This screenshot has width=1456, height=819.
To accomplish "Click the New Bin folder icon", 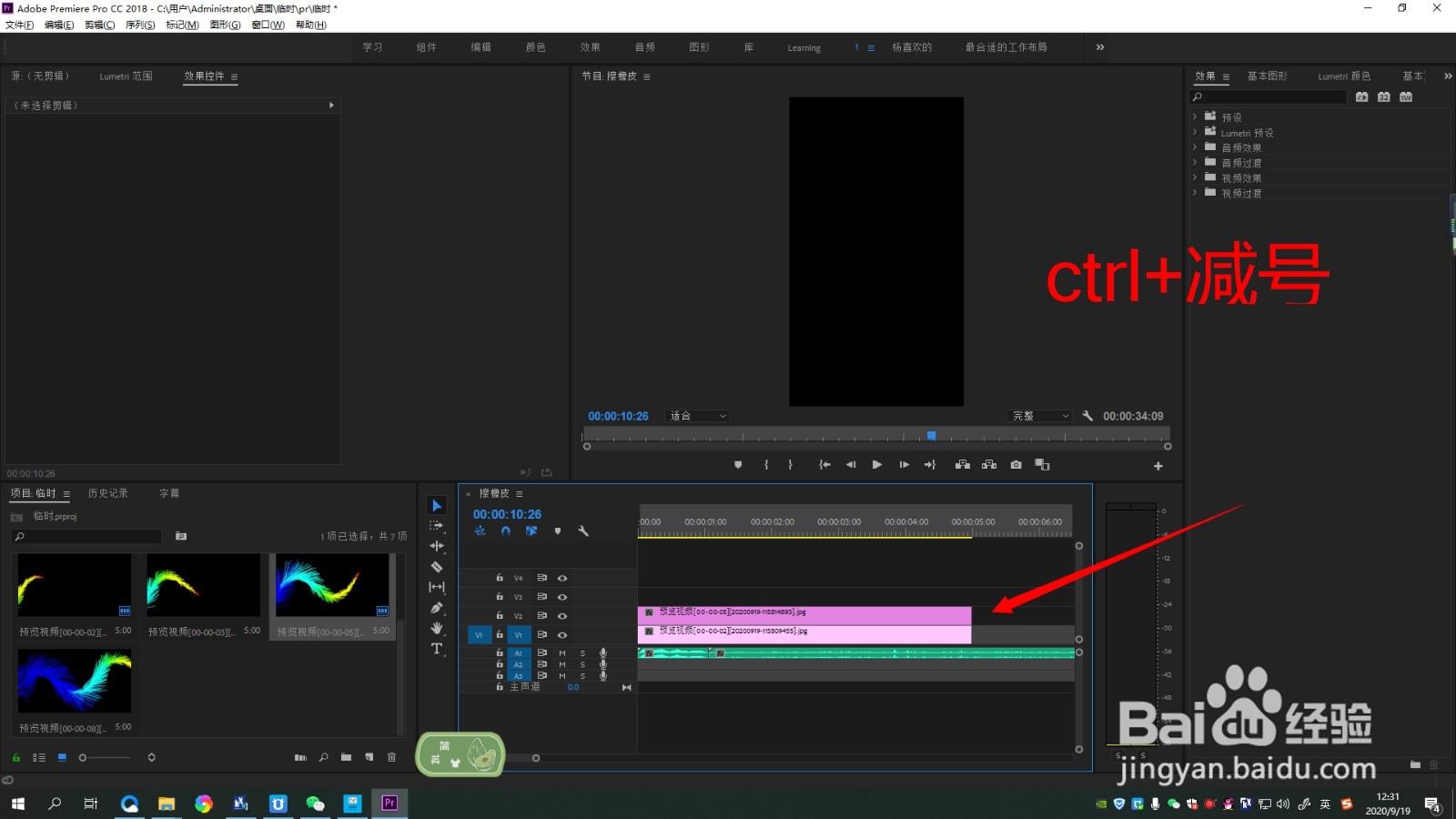I will click(x=346, y=757).
